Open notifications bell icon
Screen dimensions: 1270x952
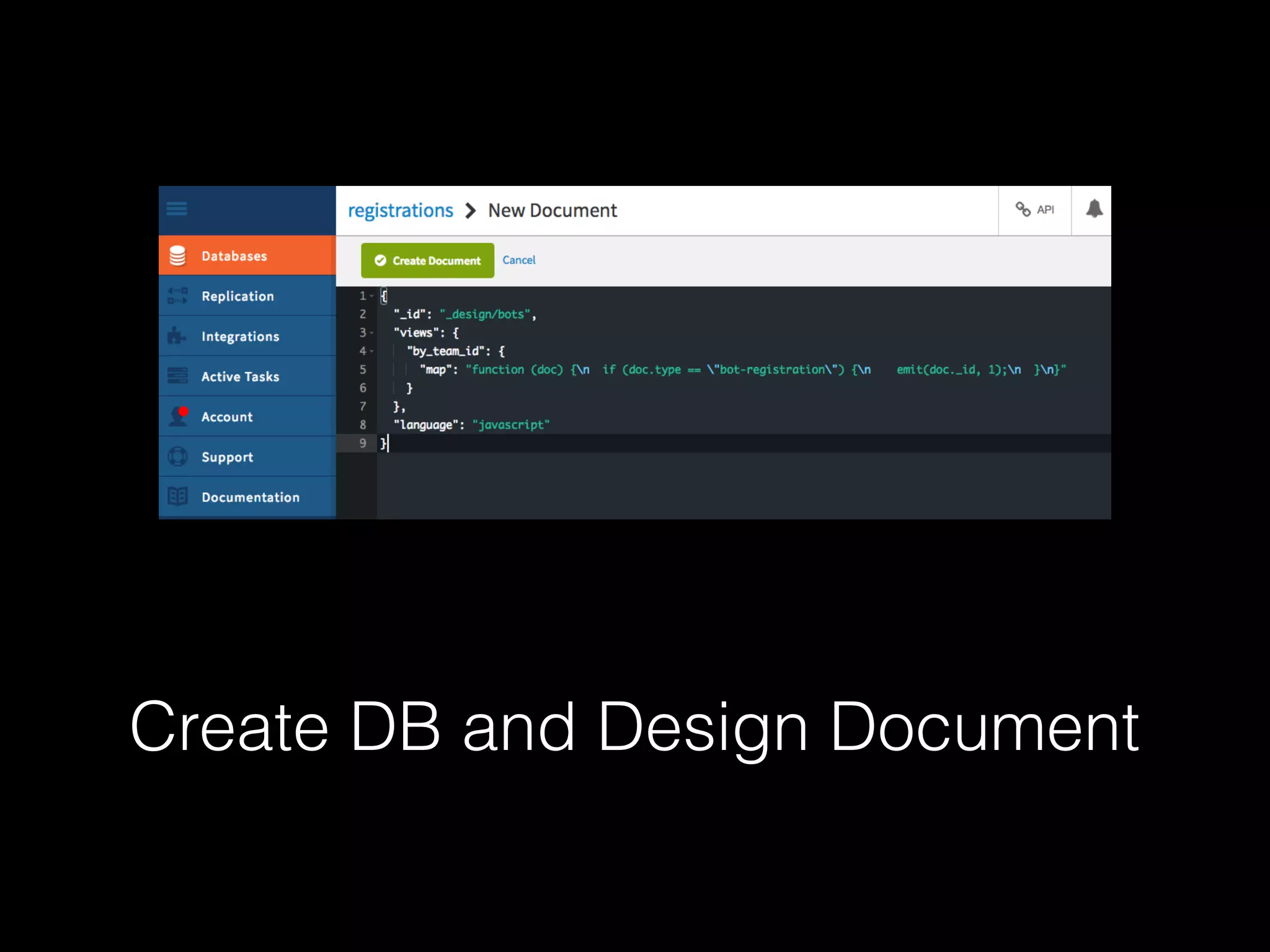click(1094, 209)
